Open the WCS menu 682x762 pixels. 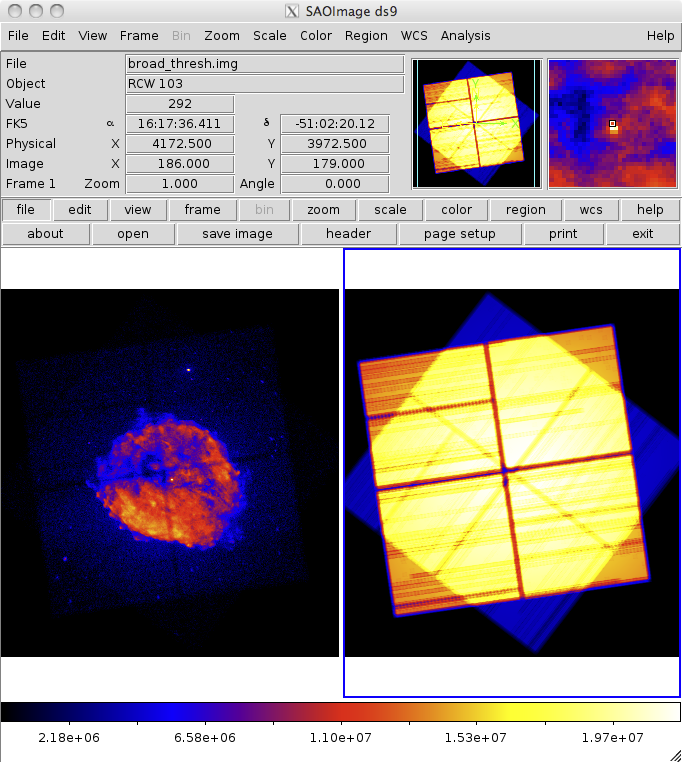point(414,35)
